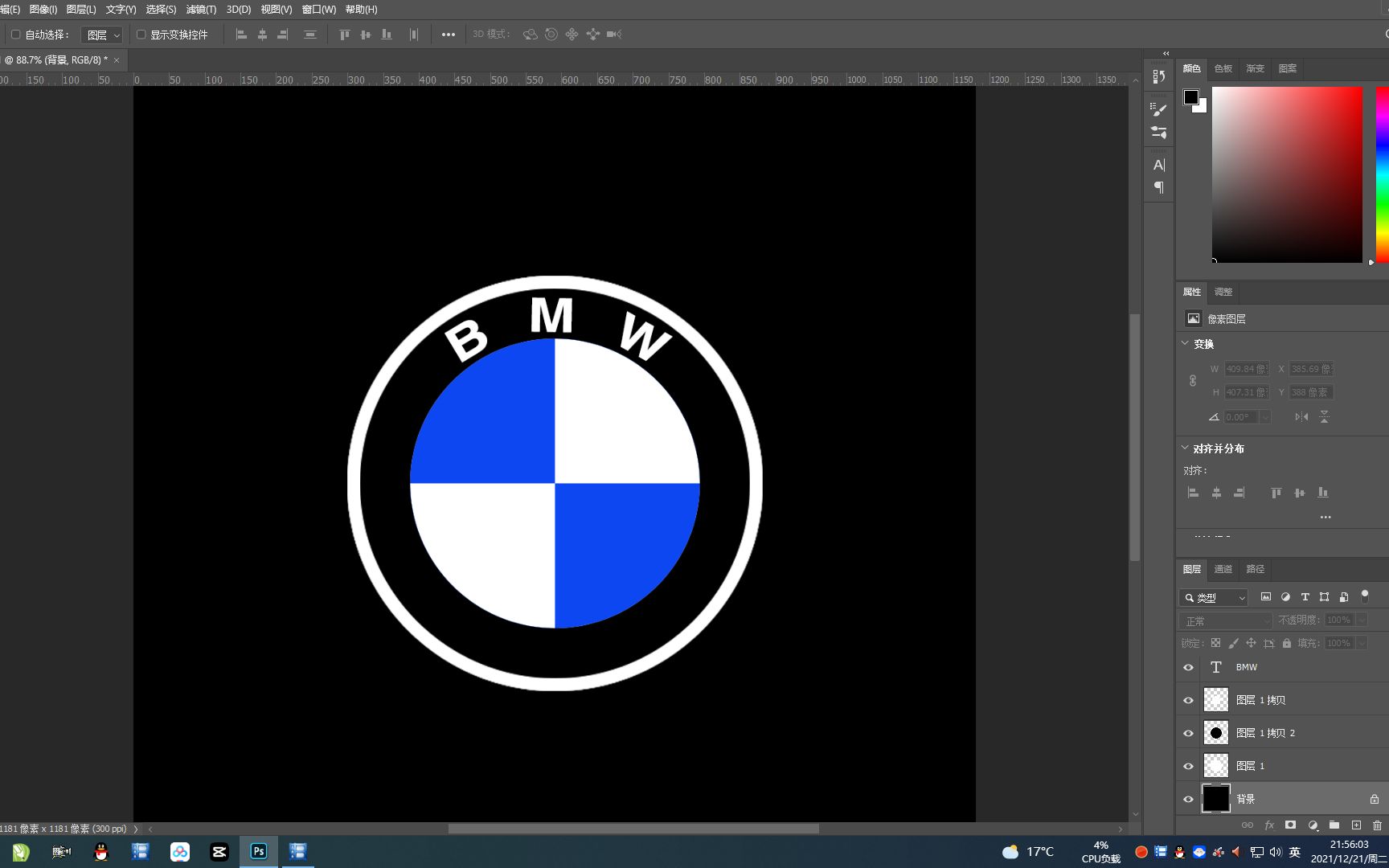Click align right edges in options bar

click(283, 35)
